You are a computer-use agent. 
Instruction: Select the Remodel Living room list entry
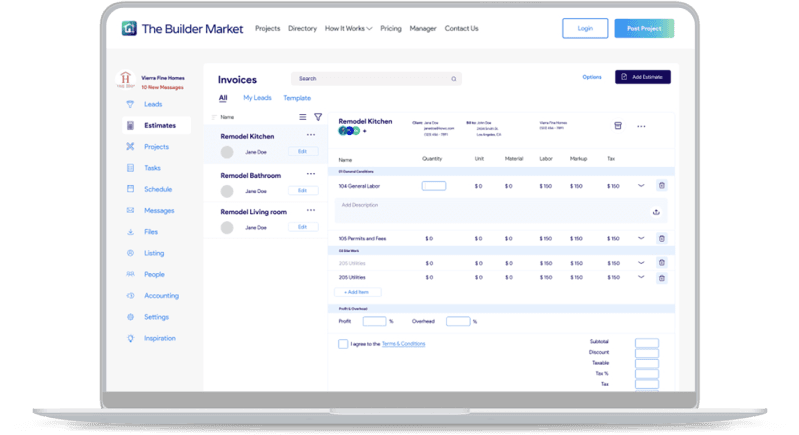click(265, 220)
